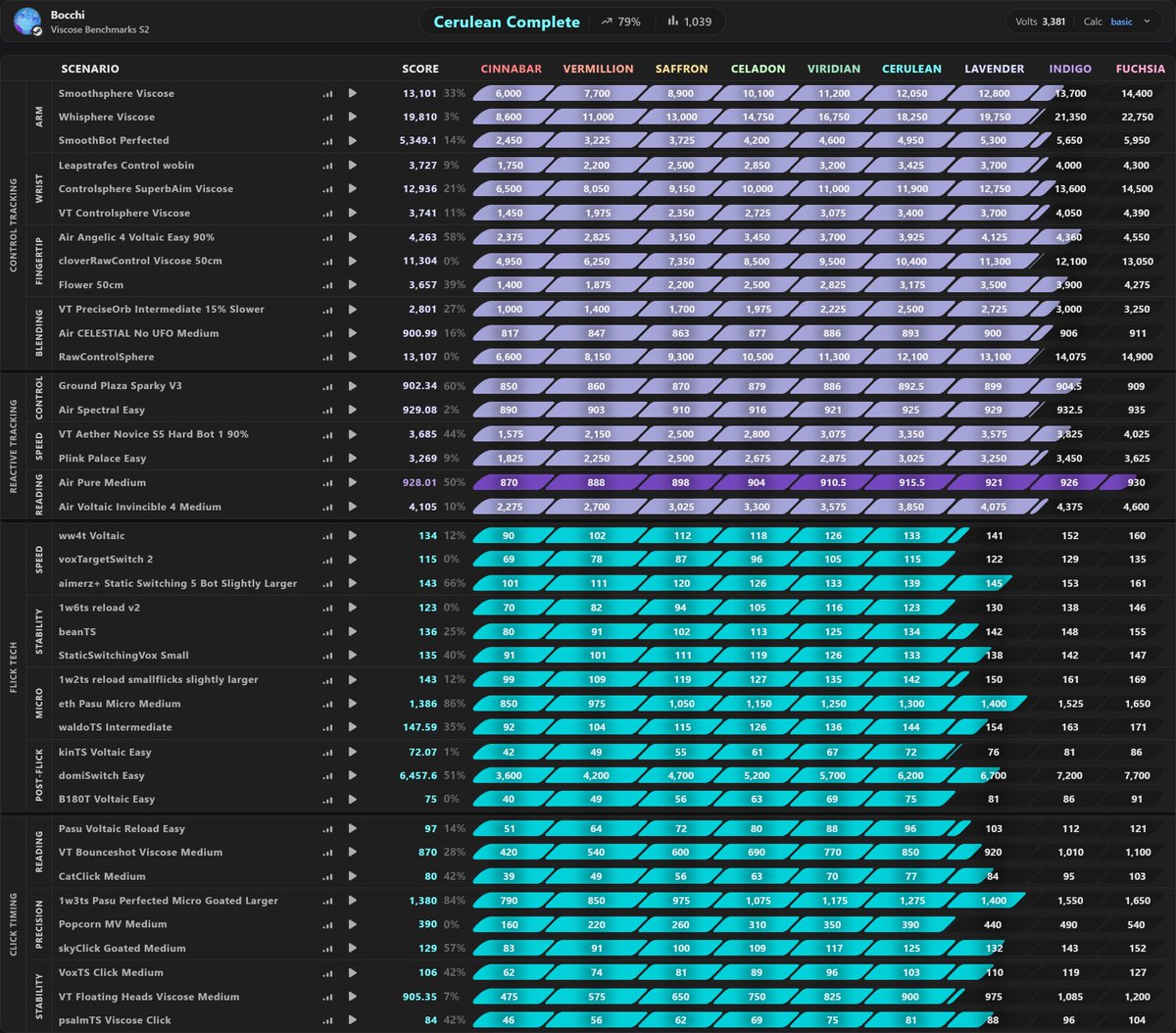Play the B180T Voltaic Easy scenario
This screenshot has height=1033, width=1176.
[352, 800]
